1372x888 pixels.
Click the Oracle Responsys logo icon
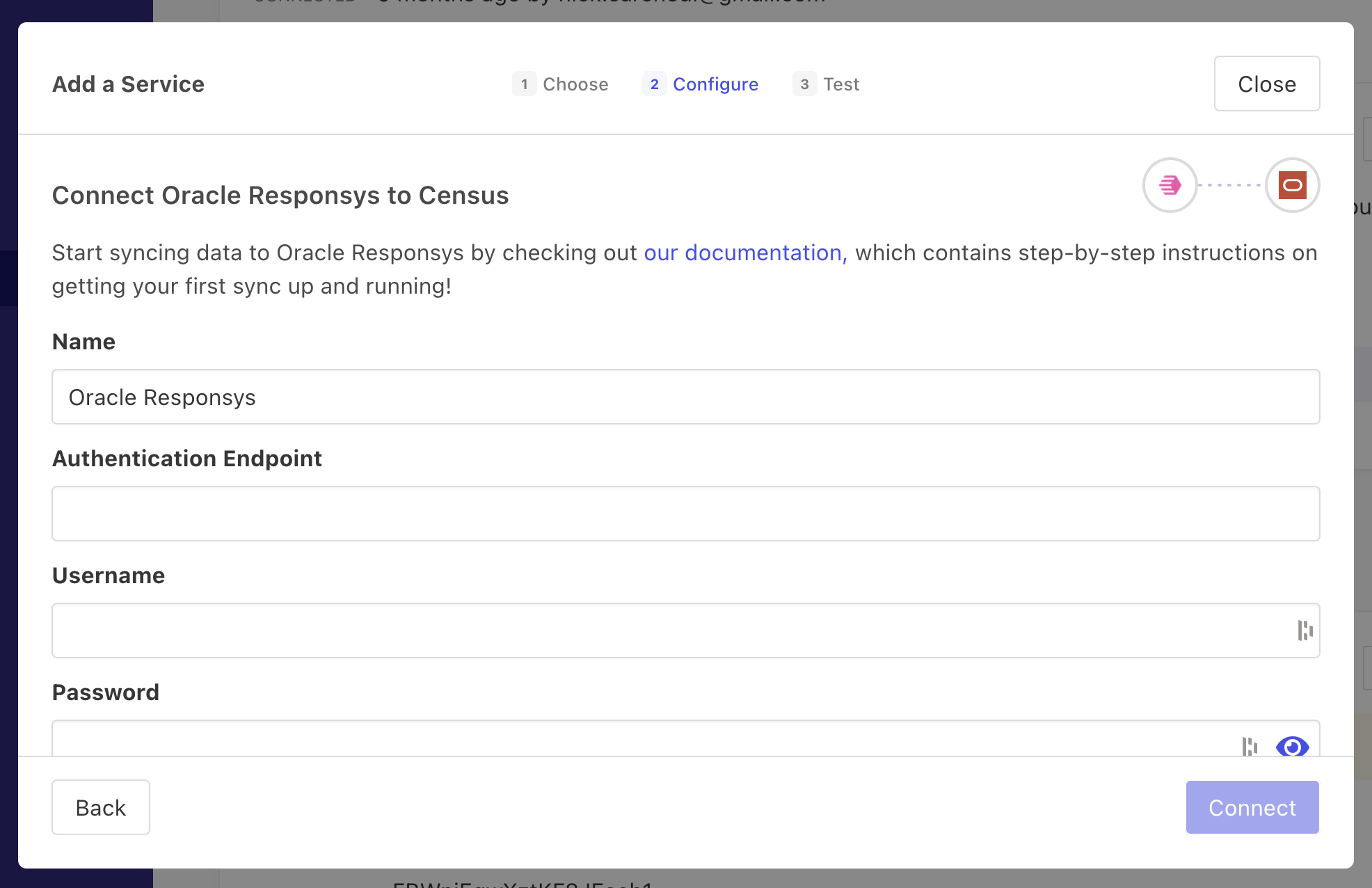click(x=1292, y=185)
